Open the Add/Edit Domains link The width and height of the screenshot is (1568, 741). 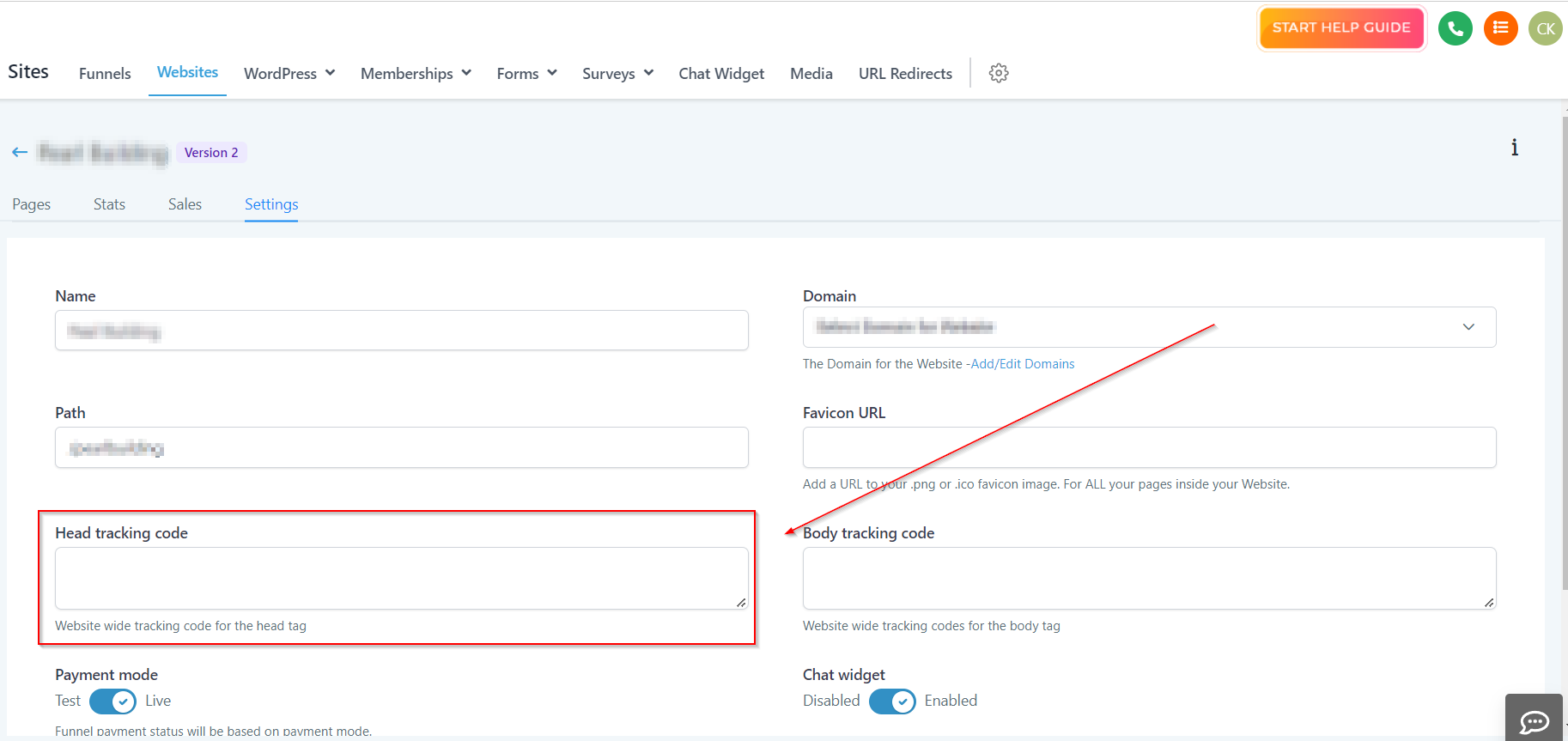1022,364
